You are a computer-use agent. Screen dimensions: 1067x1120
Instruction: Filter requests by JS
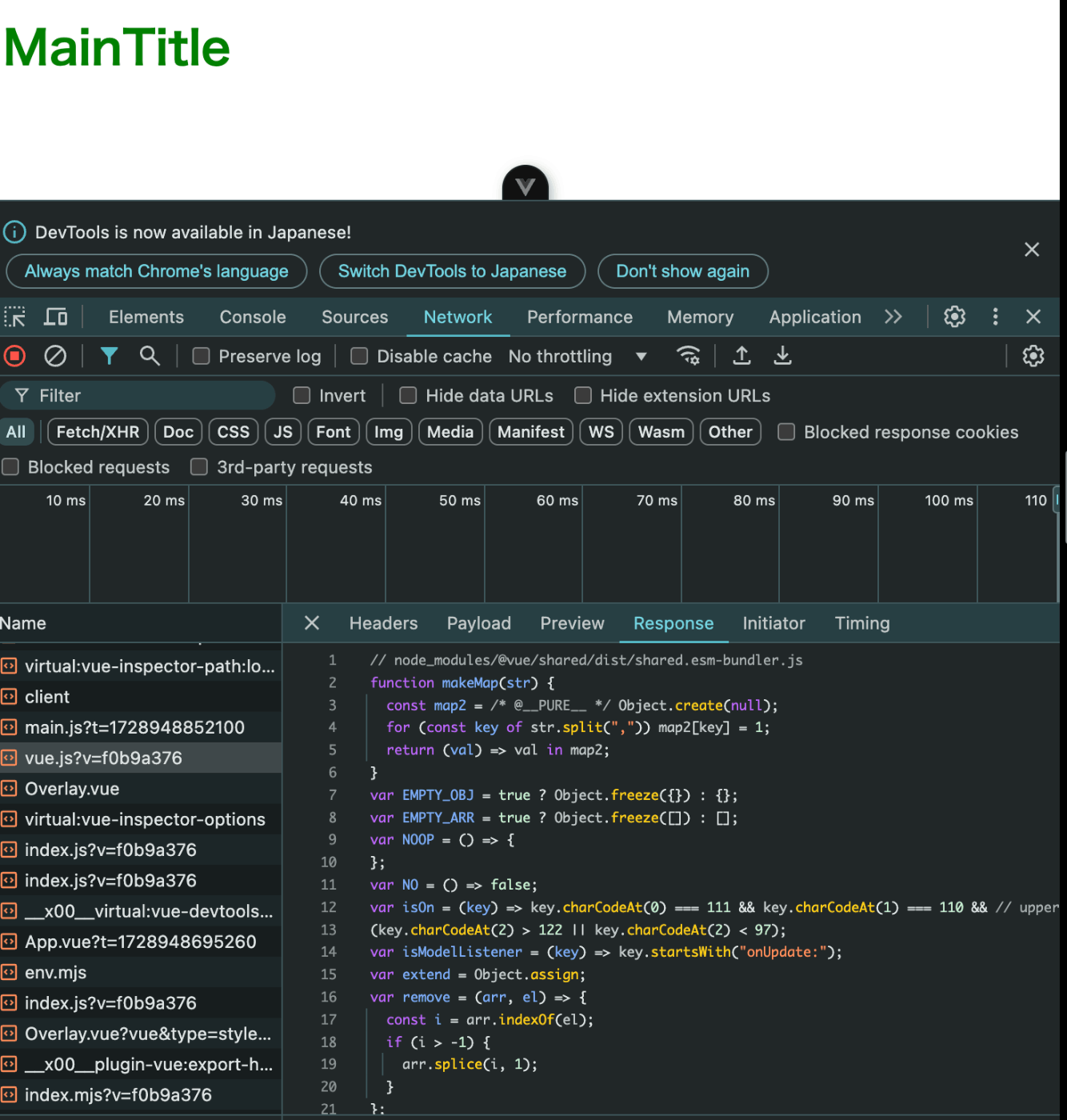coord(283,432)
